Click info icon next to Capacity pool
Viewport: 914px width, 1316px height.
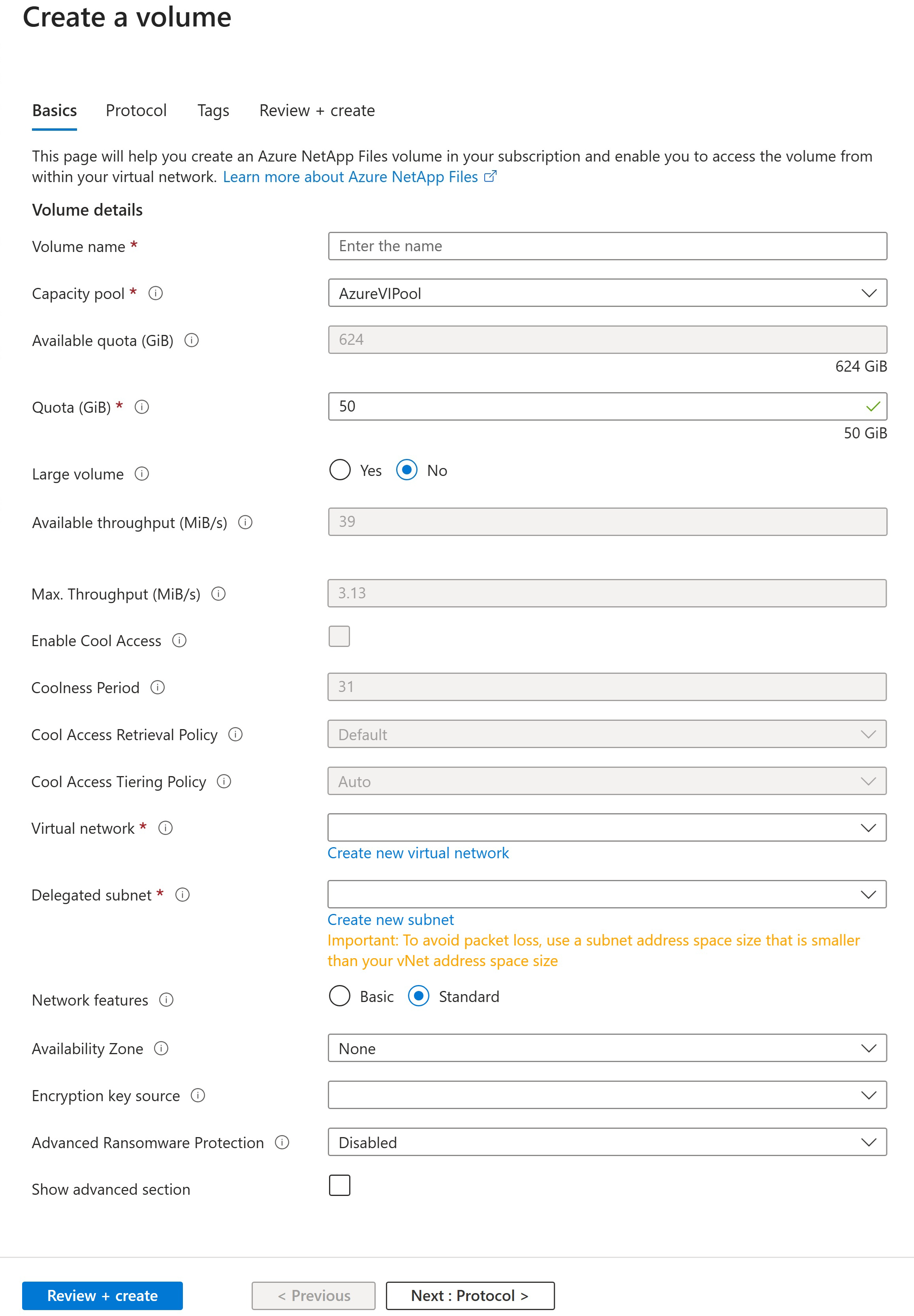(x=155, y=293)
